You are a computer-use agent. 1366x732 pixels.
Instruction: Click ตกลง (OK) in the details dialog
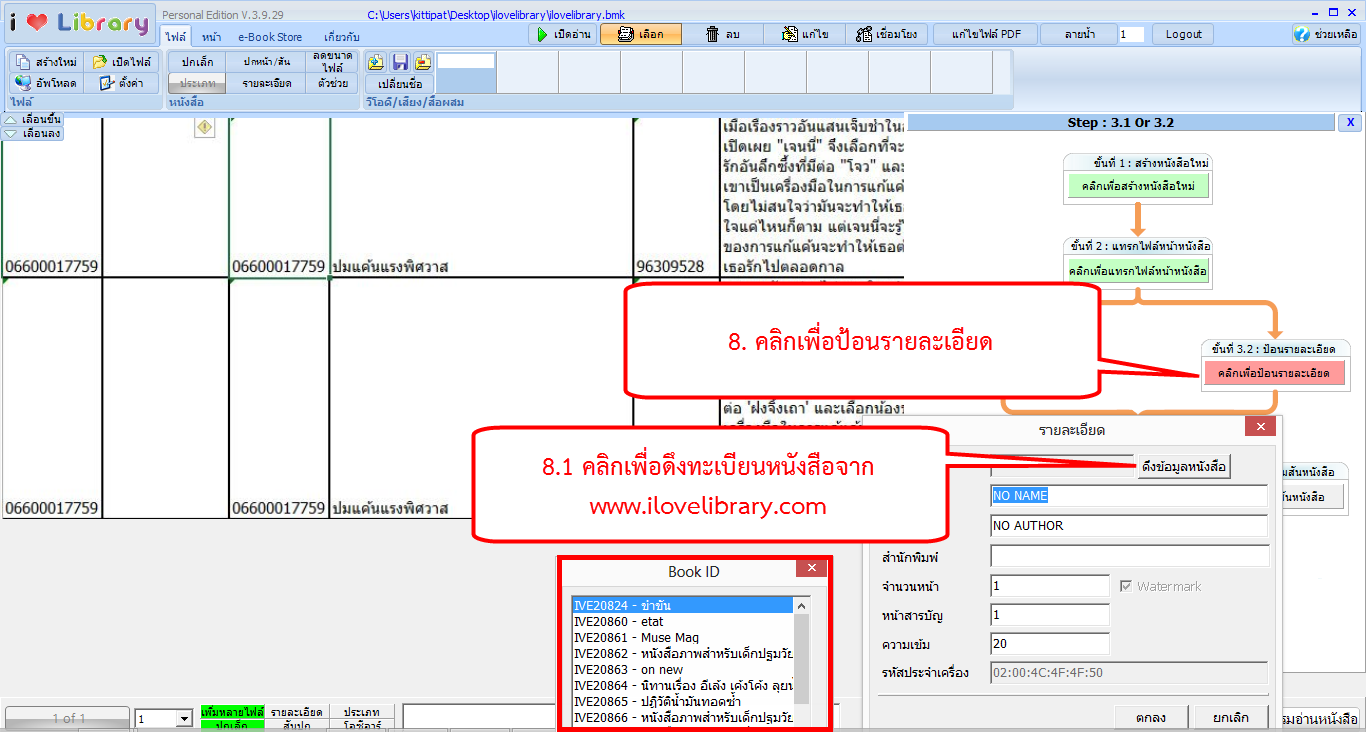[1150, 717]
